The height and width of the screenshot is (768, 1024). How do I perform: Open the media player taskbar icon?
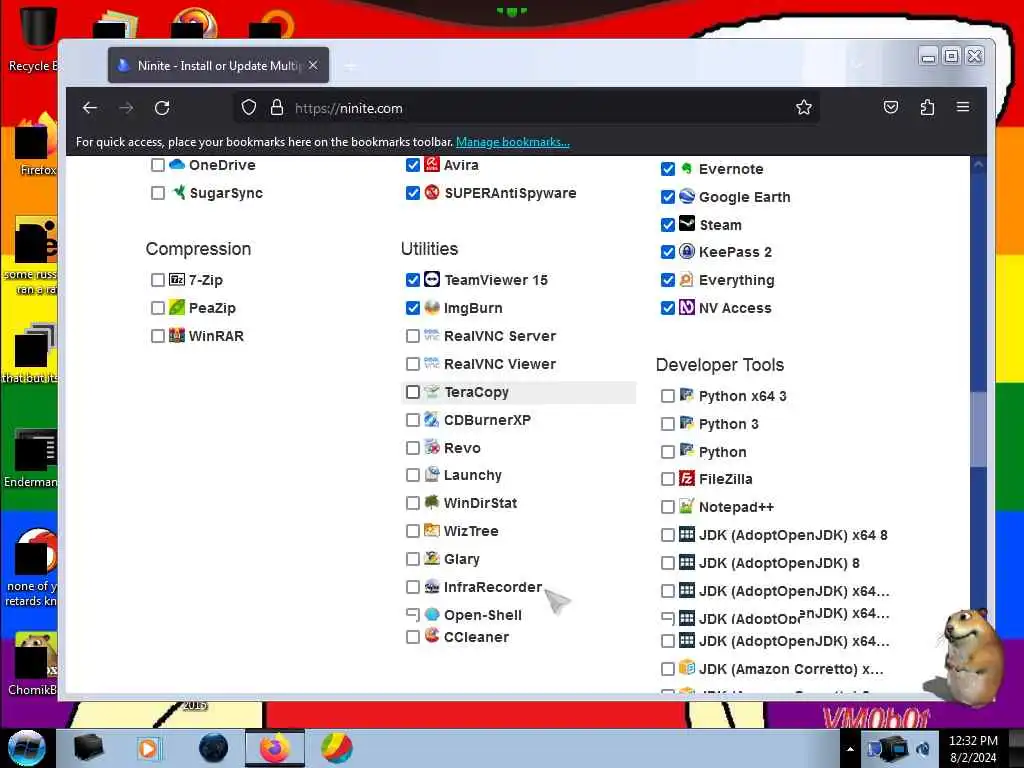click(148, 748)
